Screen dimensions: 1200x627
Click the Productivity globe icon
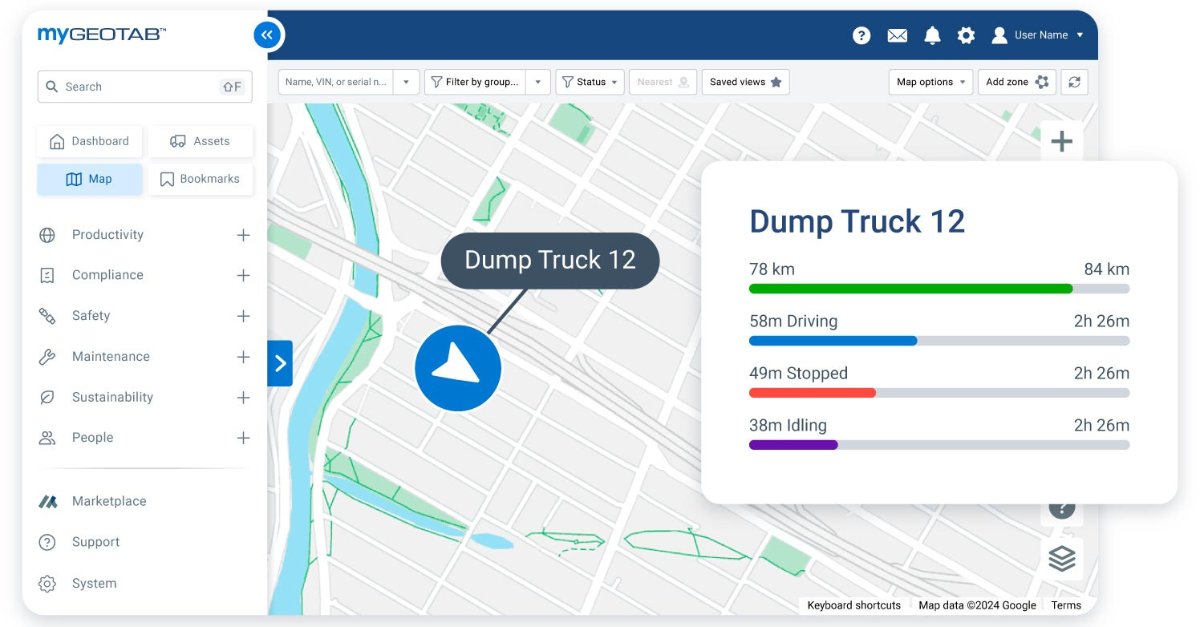47,235
